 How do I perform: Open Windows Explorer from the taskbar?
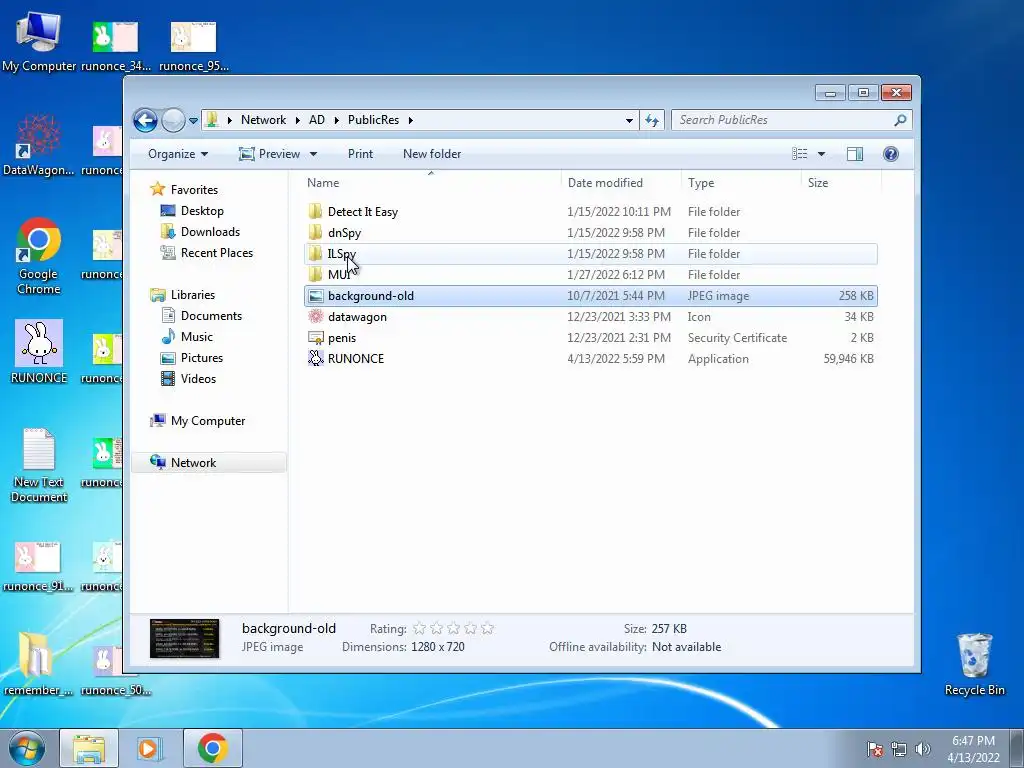(89, 748)
